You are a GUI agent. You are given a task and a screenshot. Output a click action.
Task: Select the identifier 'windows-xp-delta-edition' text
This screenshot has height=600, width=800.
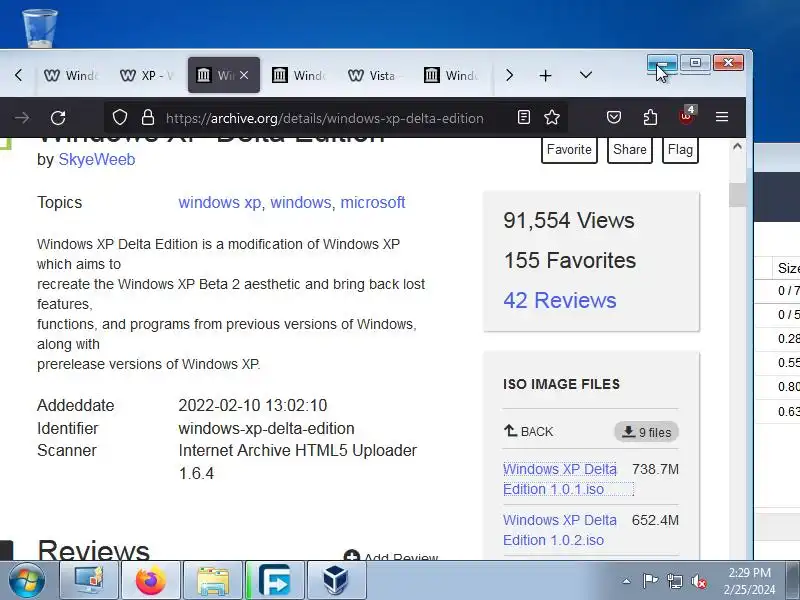click(266, 429)
